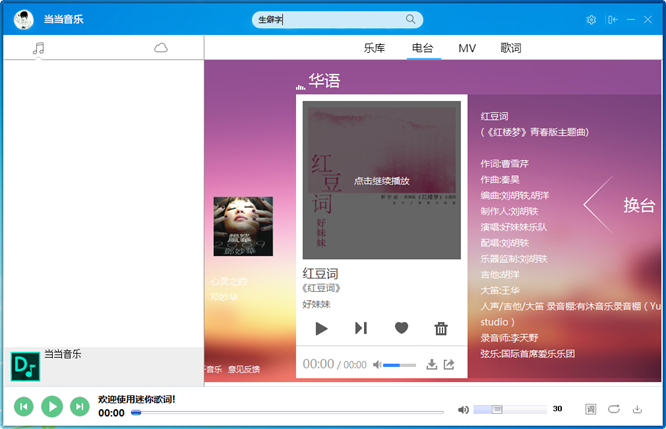The image size is (666, 429).
Task: Minimize the 当当音乐 window
Action: tap(631, 20)
